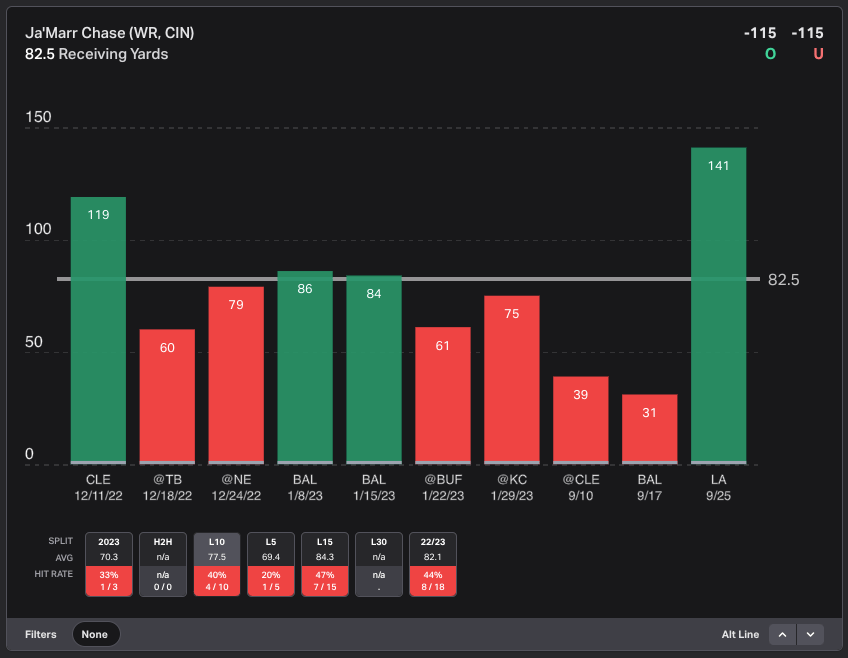The height and width of the screenshot is (658, 848).
Task: Select the red 31 bar for BAL 9/17
Action: point(650,429)
